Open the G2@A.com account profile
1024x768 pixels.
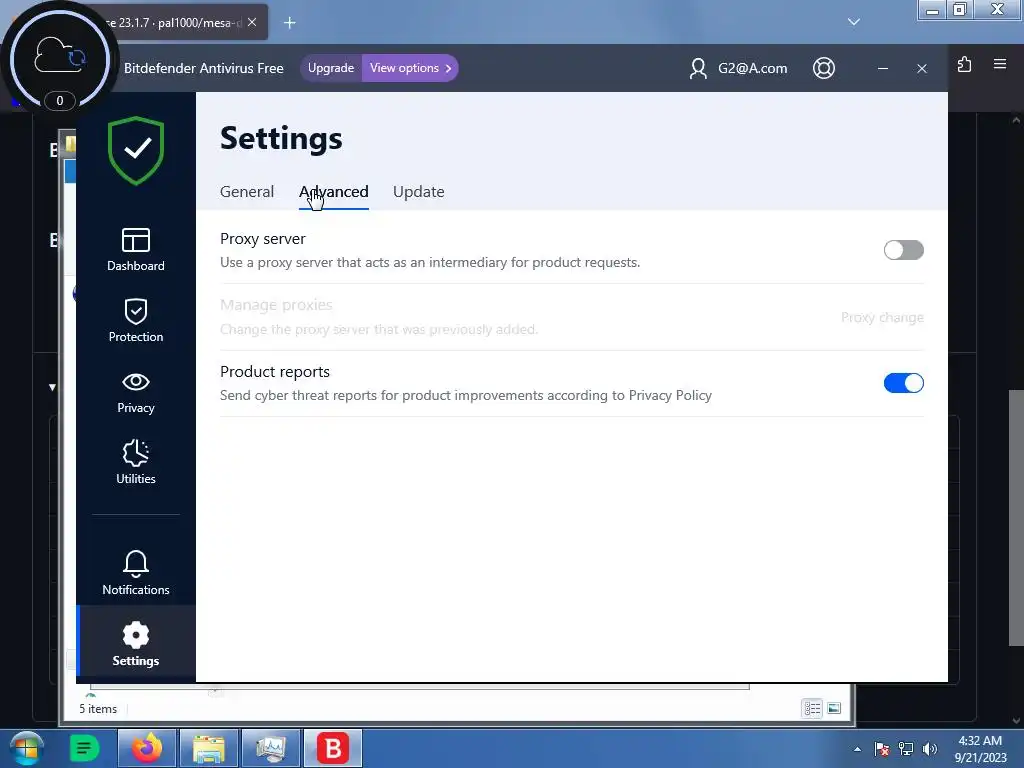pyautogui.click(x=738, y=68)
